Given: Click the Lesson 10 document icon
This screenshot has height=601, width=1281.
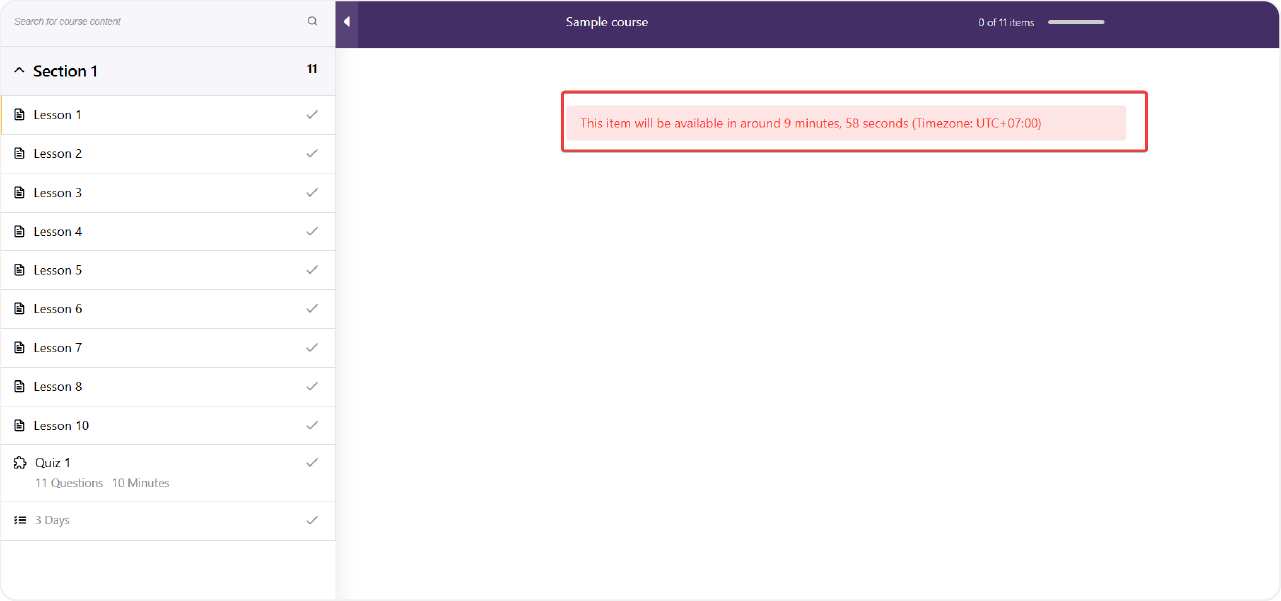Looking at the screenshot, I should pos(19,425).
